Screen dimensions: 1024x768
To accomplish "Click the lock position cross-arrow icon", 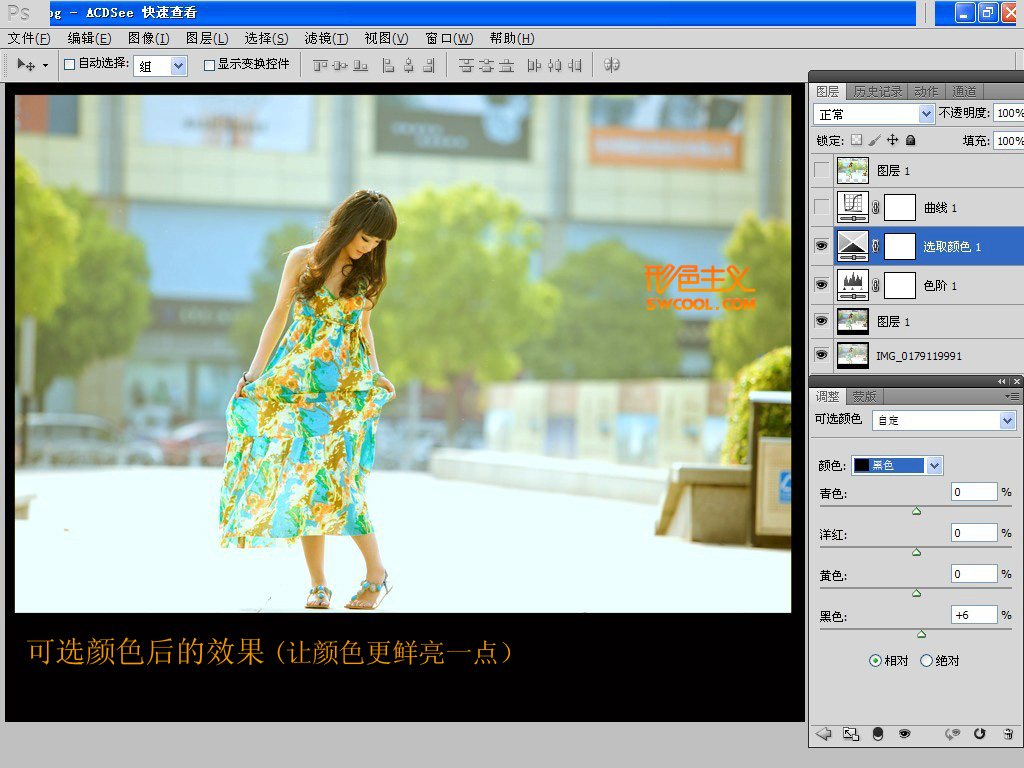I will pyautogui.click(x=893, y=141).
